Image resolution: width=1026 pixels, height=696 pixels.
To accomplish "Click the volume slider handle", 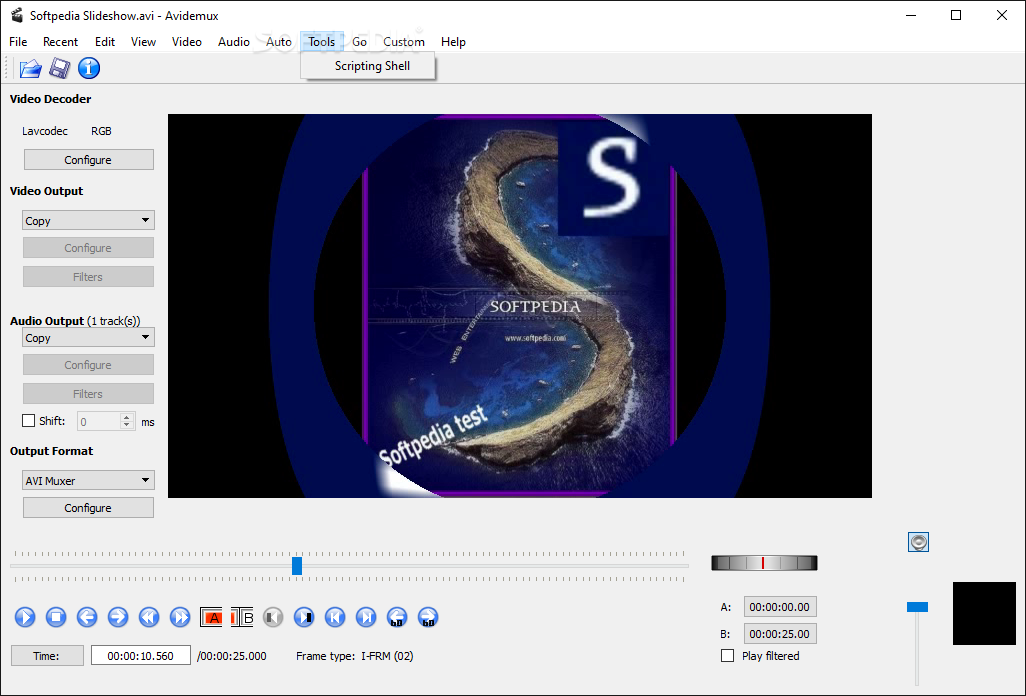I will [917, 607].
